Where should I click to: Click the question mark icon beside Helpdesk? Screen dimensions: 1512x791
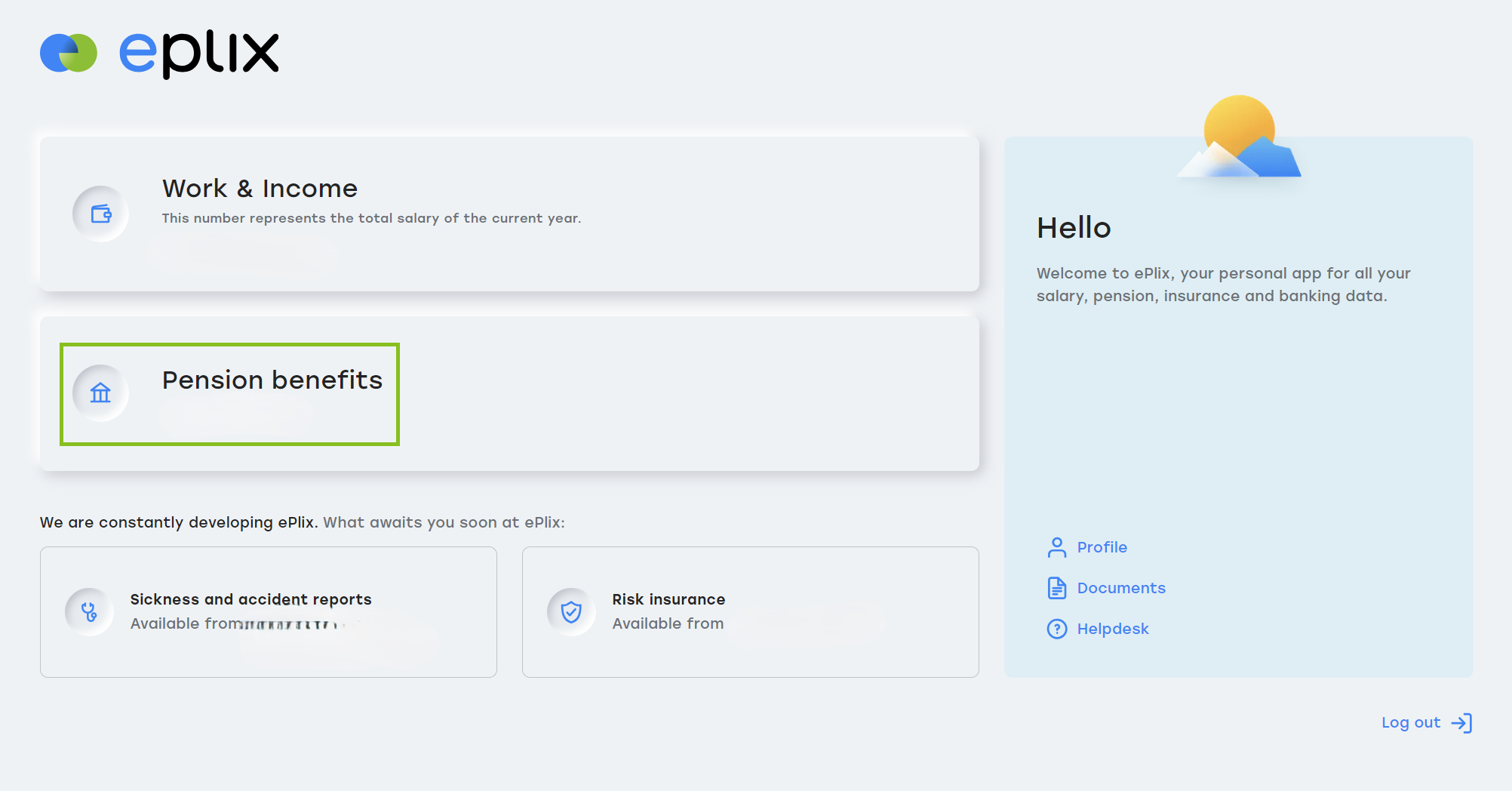(x=1057, y=629)
